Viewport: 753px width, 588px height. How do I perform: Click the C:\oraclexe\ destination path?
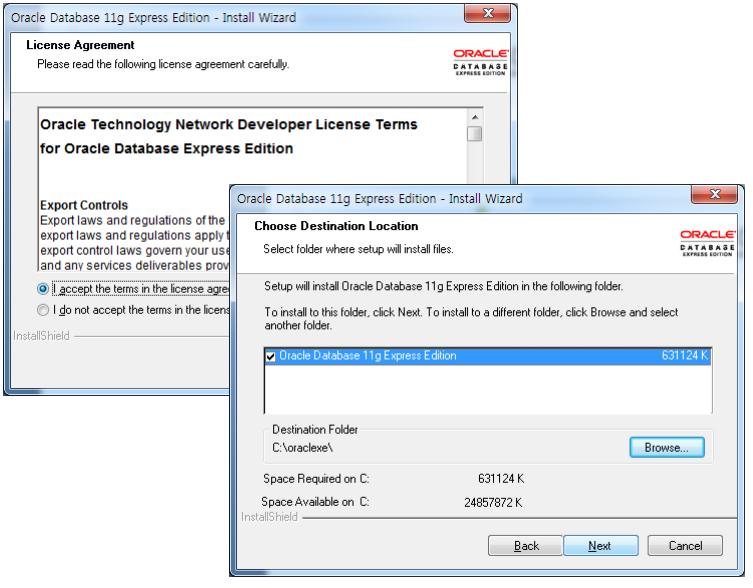coord(303,448)
